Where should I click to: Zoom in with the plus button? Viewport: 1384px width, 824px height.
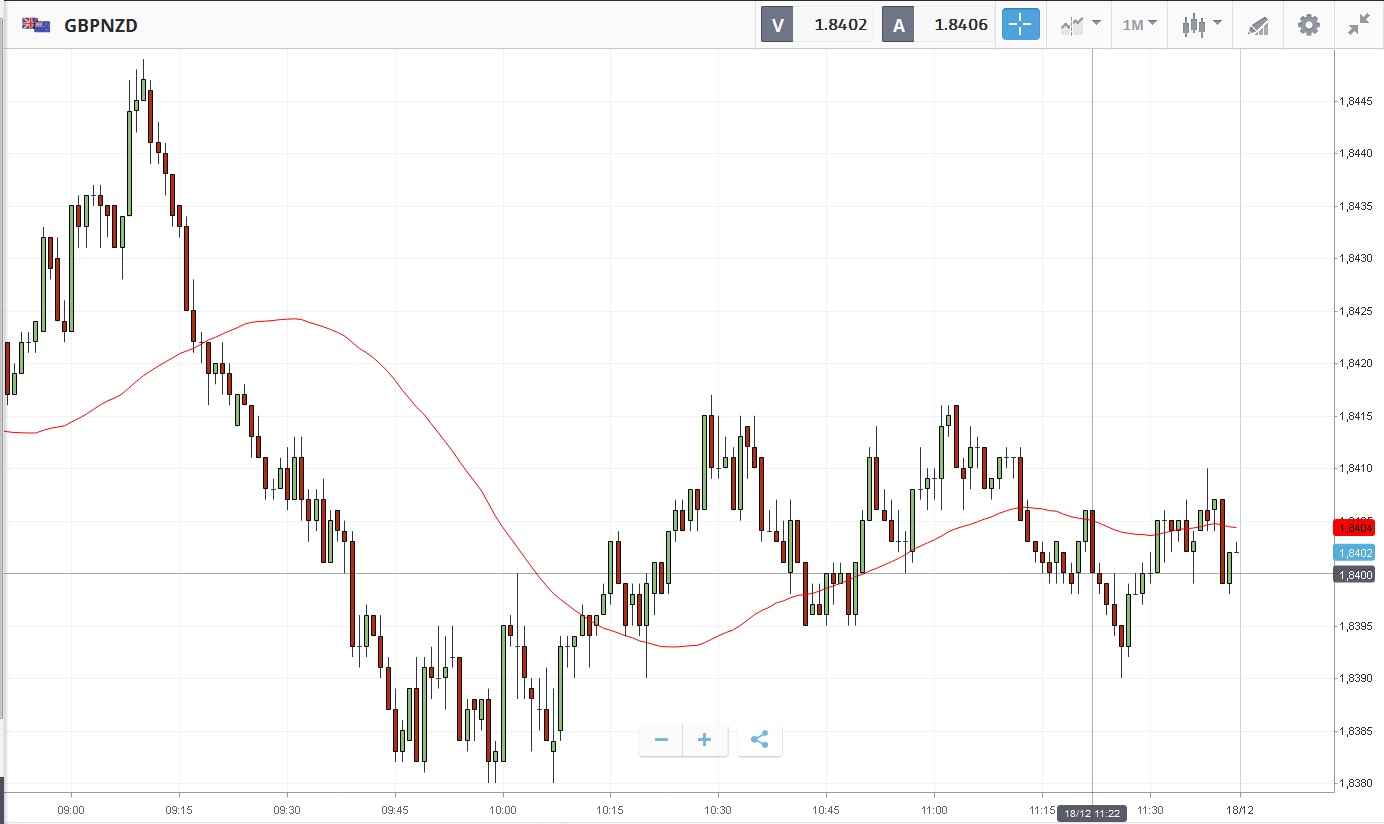[x=705, y=740]
